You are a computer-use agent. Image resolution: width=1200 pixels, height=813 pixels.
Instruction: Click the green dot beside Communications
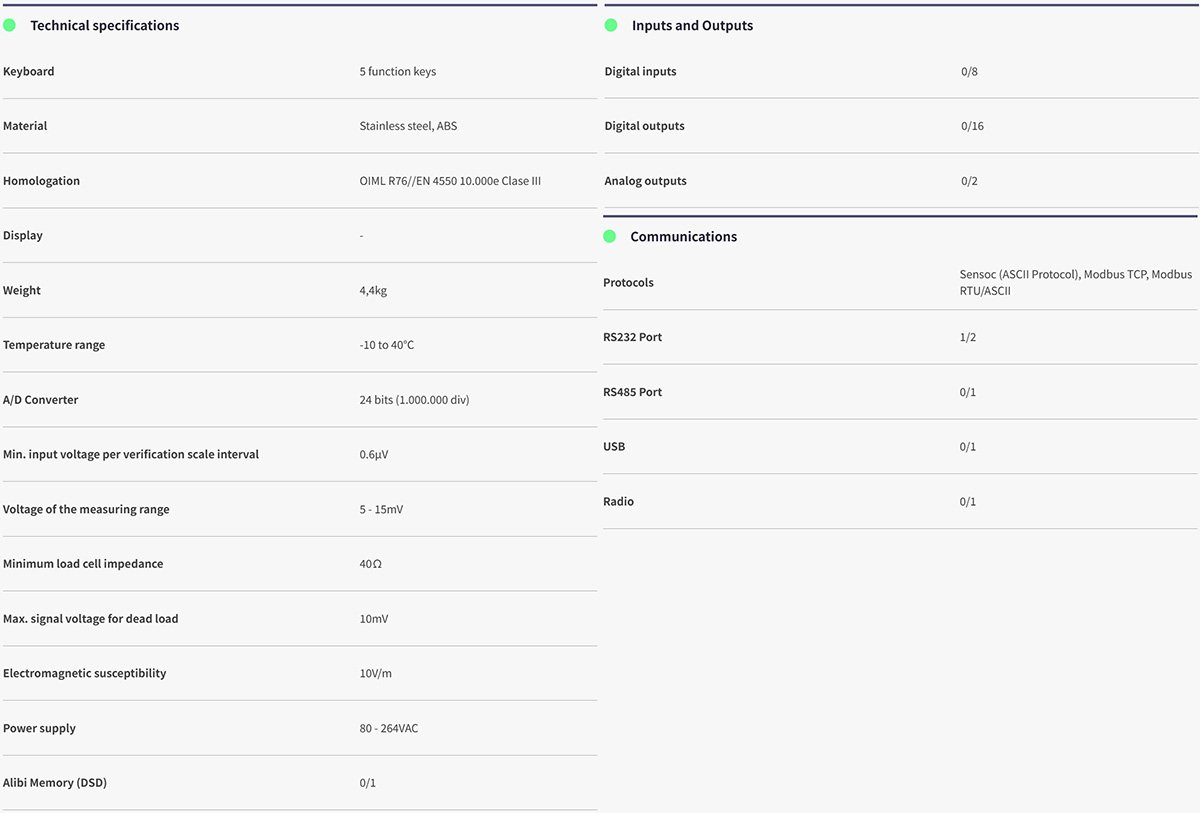(x=610, y=236)
